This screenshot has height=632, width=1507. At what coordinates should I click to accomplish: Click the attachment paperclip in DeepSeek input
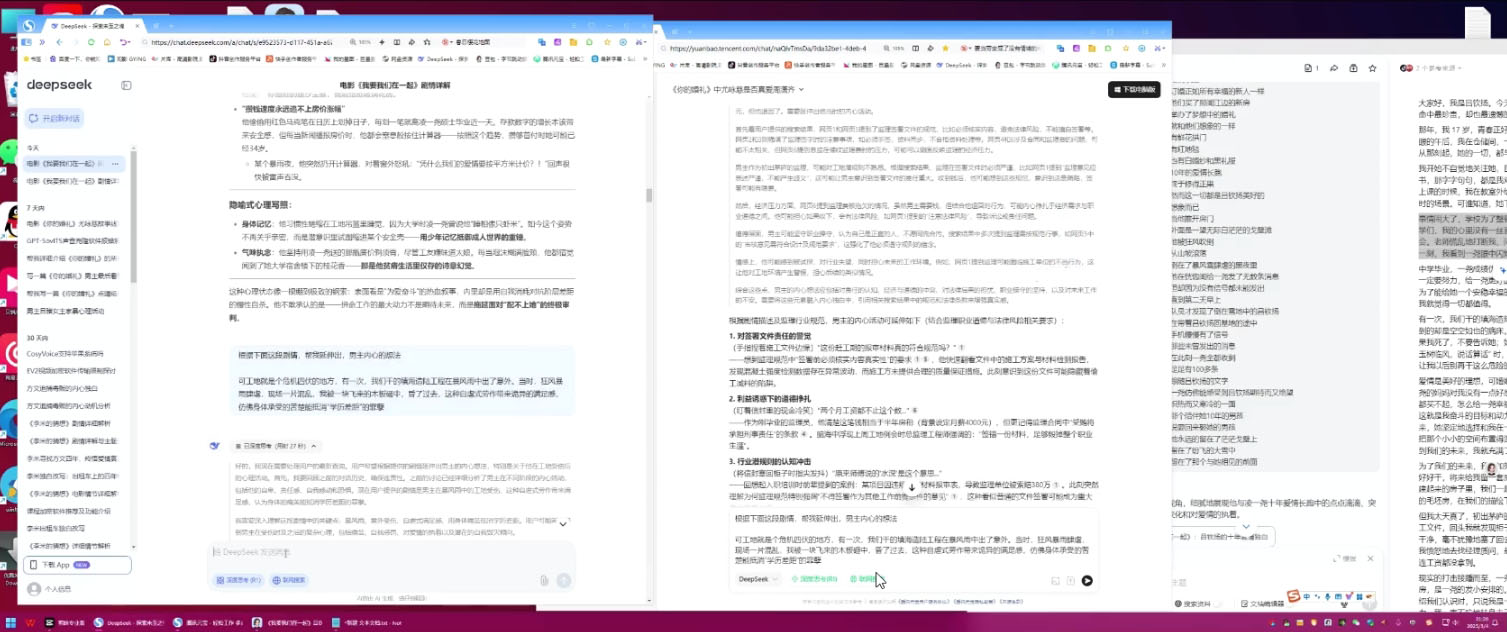coord(544,580)
